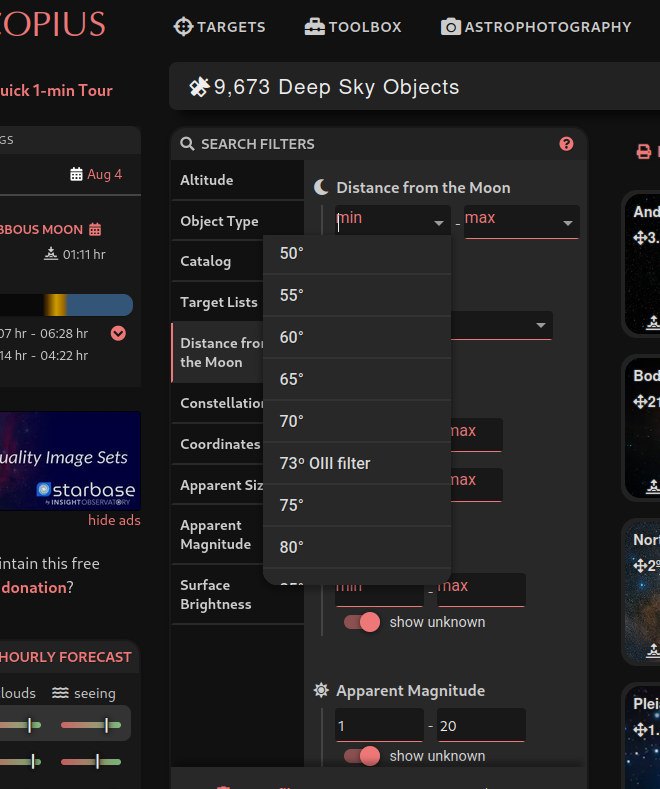Open the Catalog filter tab

pos(217,261)
